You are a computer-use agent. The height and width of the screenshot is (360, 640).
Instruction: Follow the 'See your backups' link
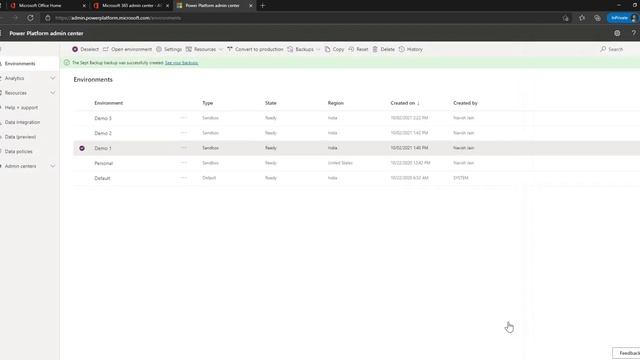[182, 63]
